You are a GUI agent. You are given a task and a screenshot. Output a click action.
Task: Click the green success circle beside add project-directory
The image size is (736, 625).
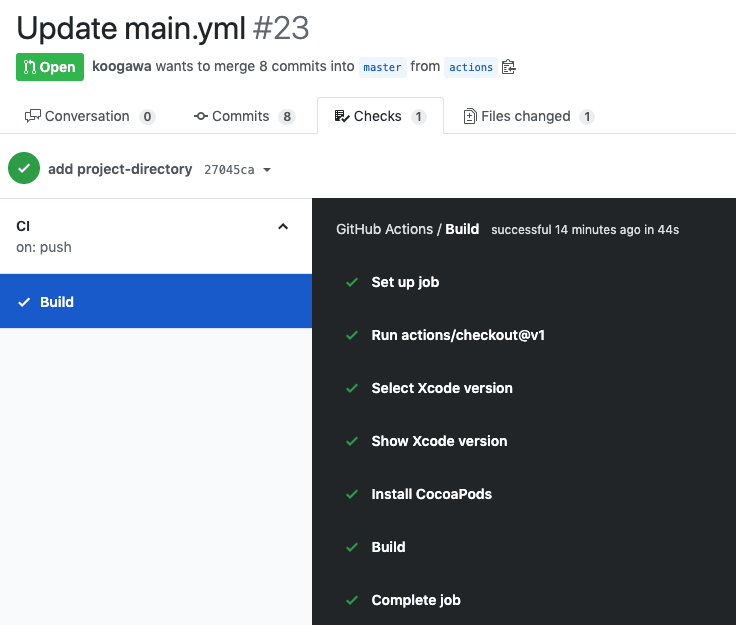24,168
